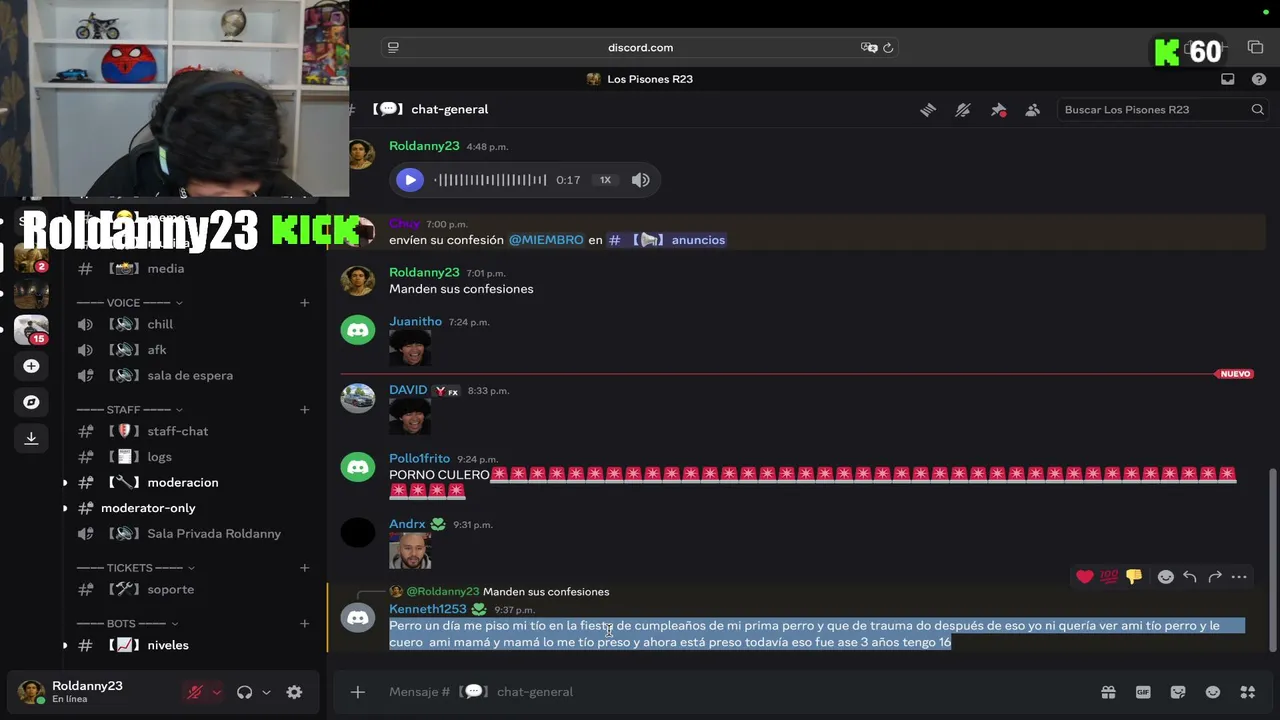The width and height of the screenshot is (1280, 720).
Task: Open add reaction picker on message
Action: 1165,576
